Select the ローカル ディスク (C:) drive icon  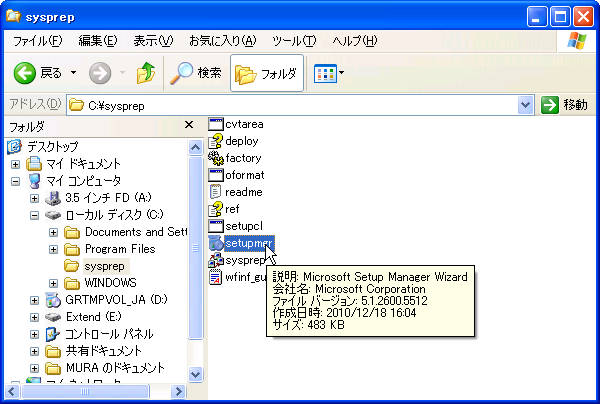(53, 215)
